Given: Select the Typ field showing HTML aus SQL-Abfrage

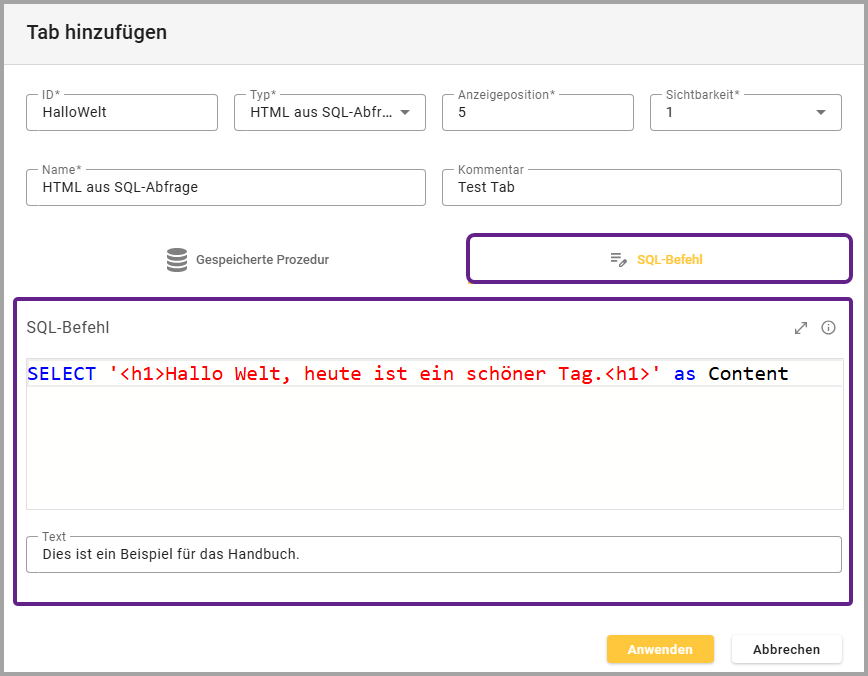Looking at the screenshot, I should click(x=318, y=112).
